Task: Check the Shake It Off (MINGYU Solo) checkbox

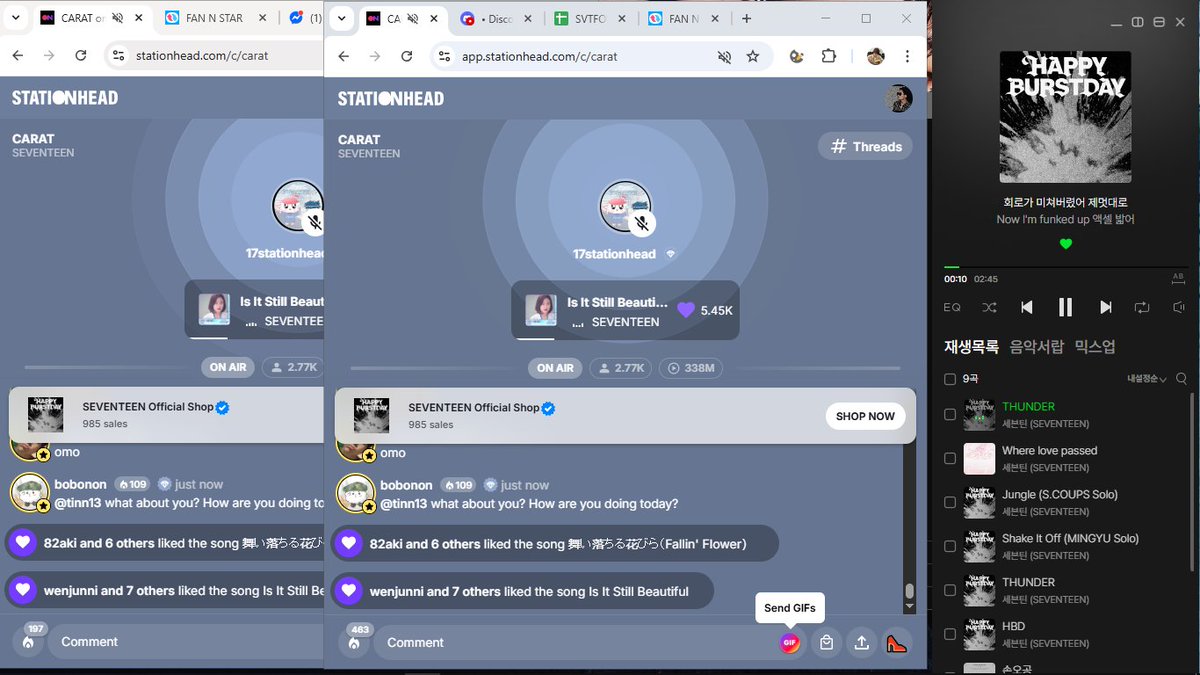Action: (x=950, y=546)
